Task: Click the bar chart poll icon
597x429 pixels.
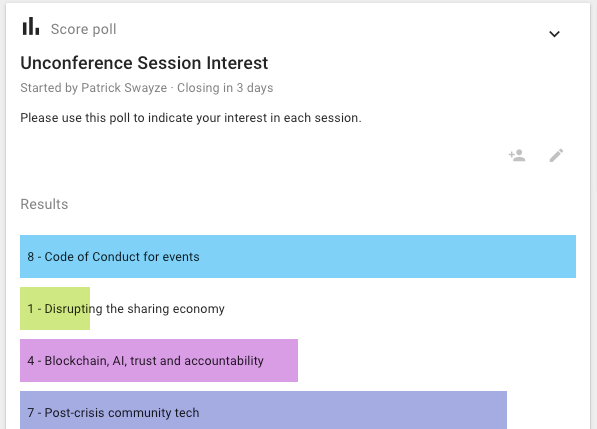Action: [x=31, y=26]
